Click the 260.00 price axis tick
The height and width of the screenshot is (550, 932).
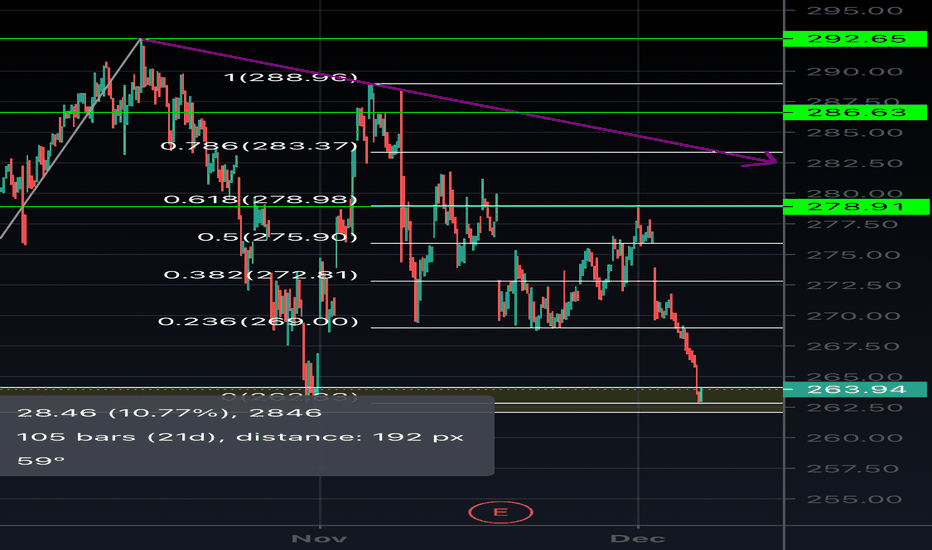pyautogui.click(x=855, y=438)
